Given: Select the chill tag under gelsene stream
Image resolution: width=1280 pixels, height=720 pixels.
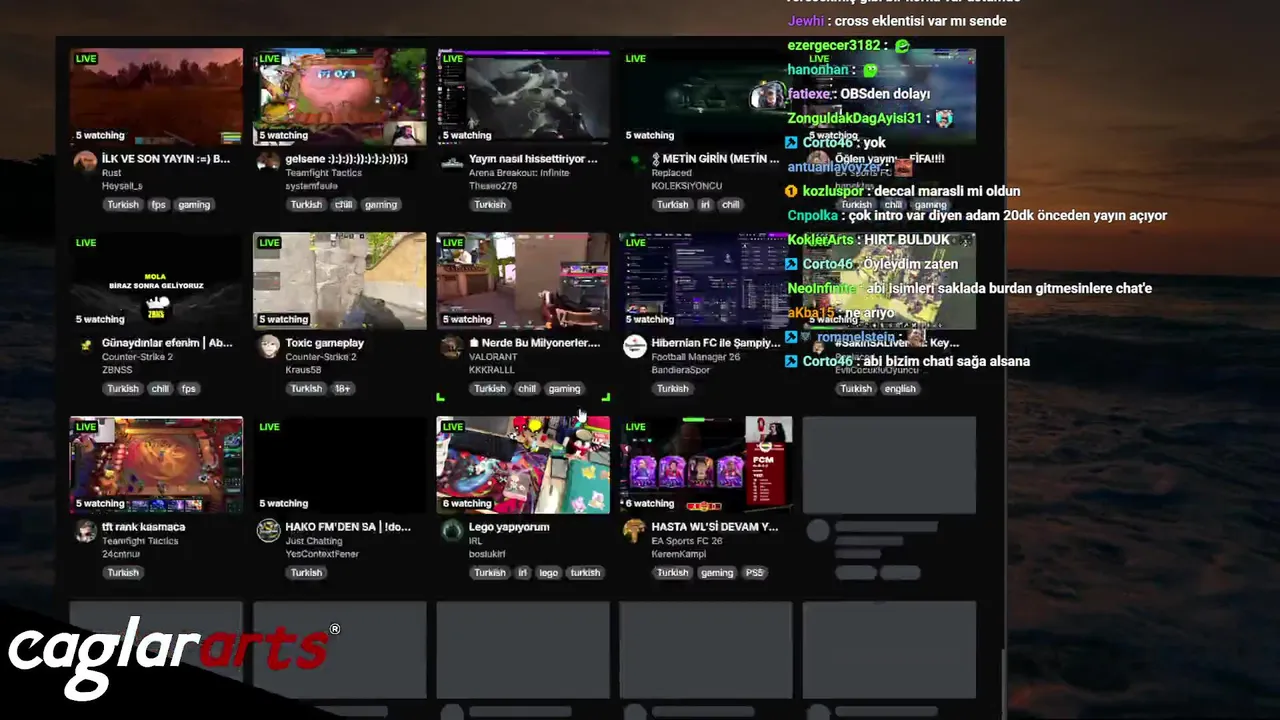Looking at the screenshot, I should click(343, 205).
